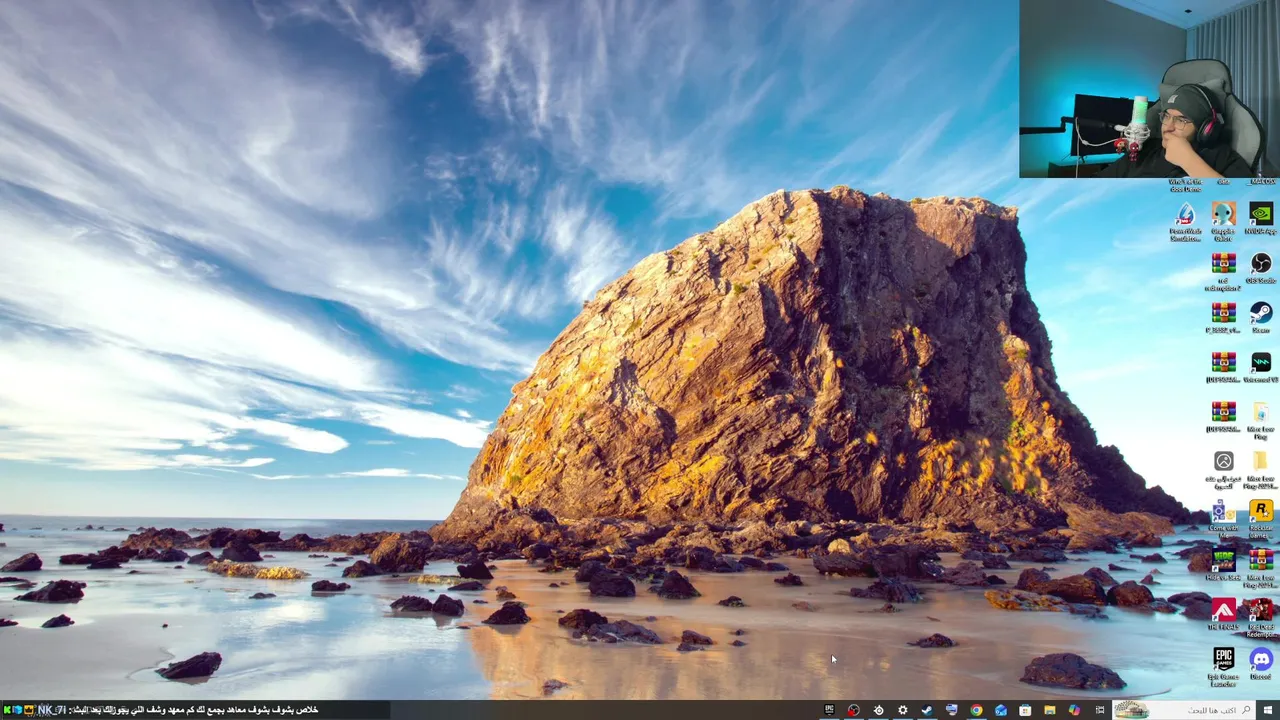This screenshot has height=720, width=1280.
Task: Open the Red Dead Redemption shortcut
Action: coord(1261,617)
